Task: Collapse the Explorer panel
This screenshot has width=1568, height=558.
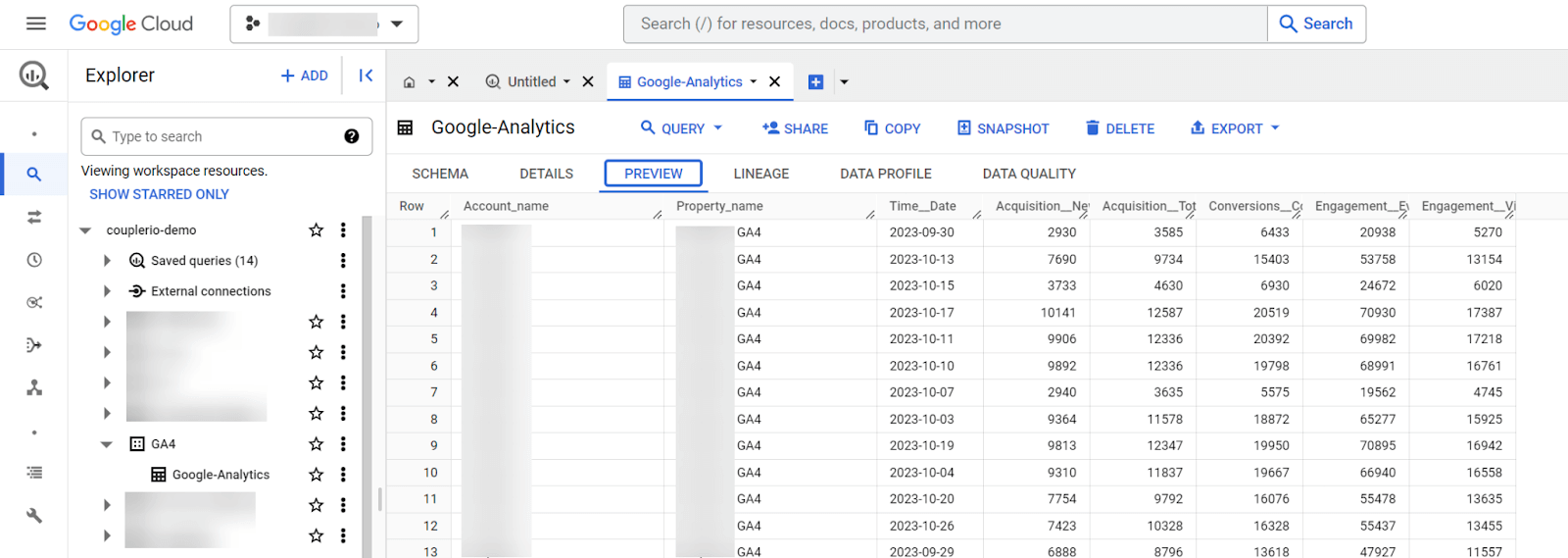Action: tap(366, 76)
